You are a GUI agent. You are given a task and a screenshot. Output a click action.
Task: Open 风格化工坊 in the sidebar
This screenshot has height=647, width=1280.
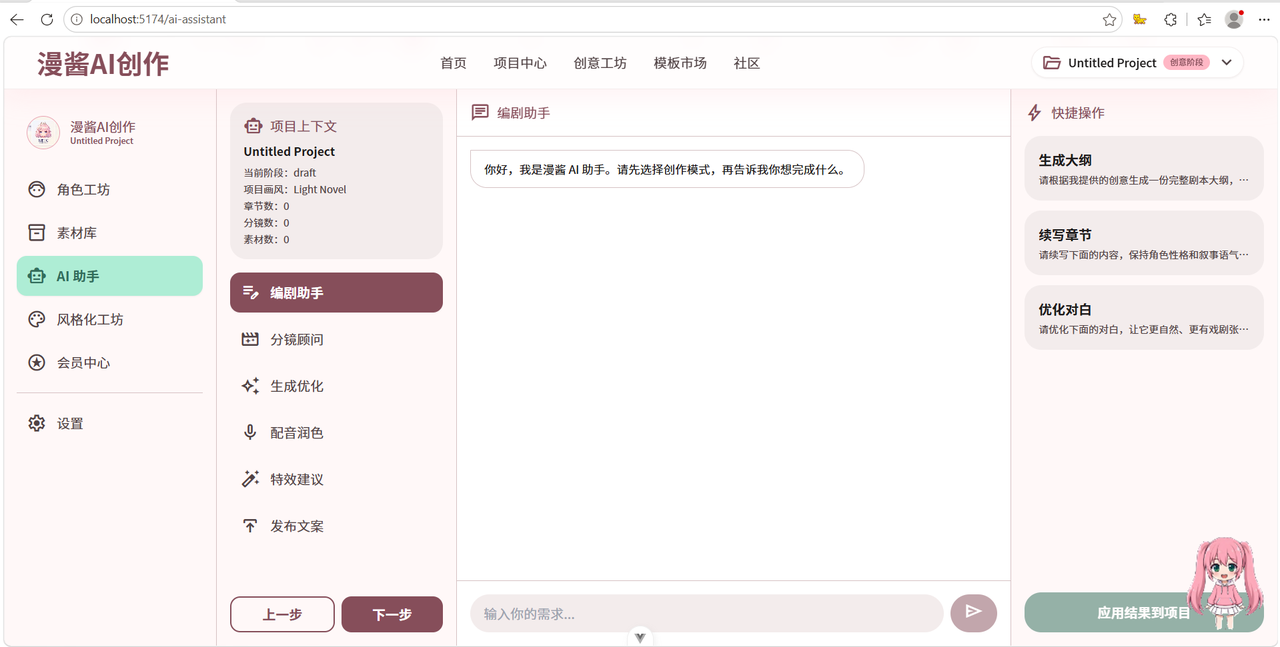[109, 320]
